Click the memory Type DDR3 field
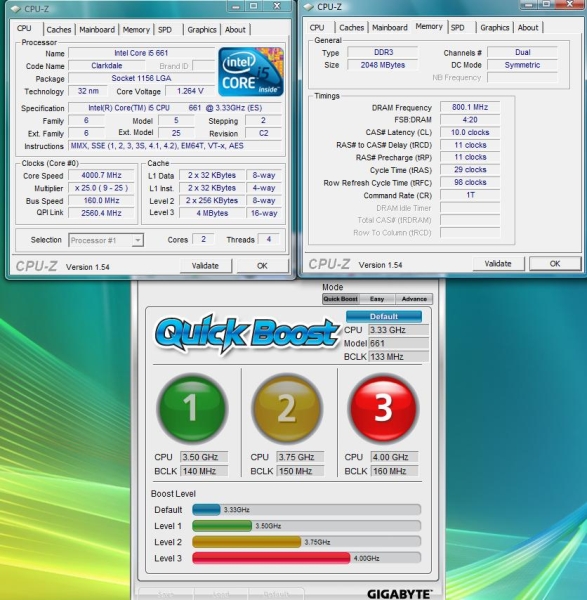Image resolution: width=587 pixels, height=600 pixels. pyautogui.click(x=383, y=52)
